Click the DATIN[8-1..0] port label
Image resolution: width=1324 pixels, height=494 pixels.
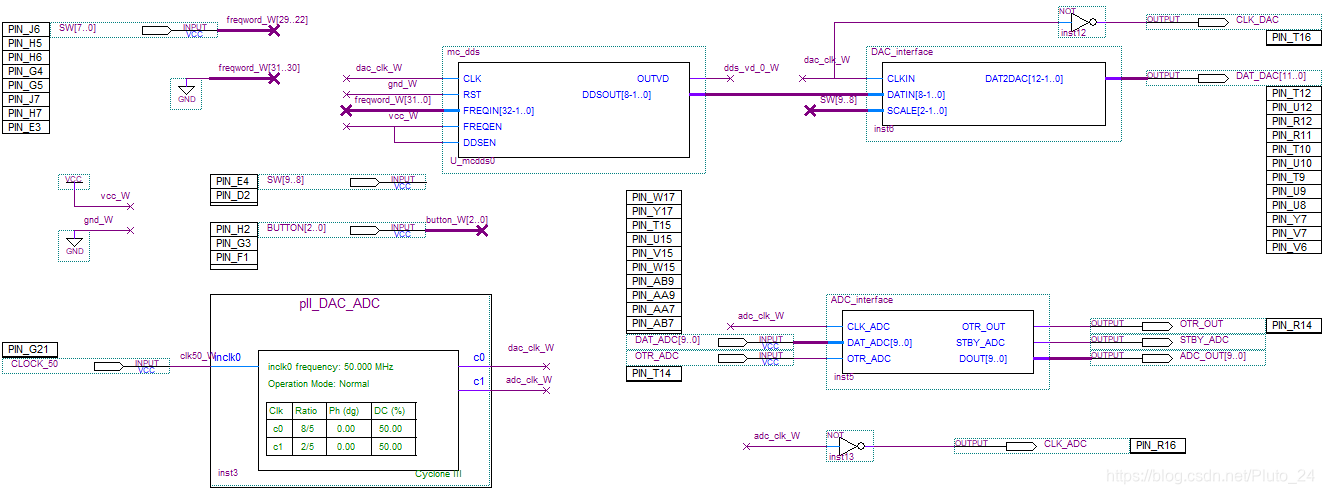coord(916,95)
